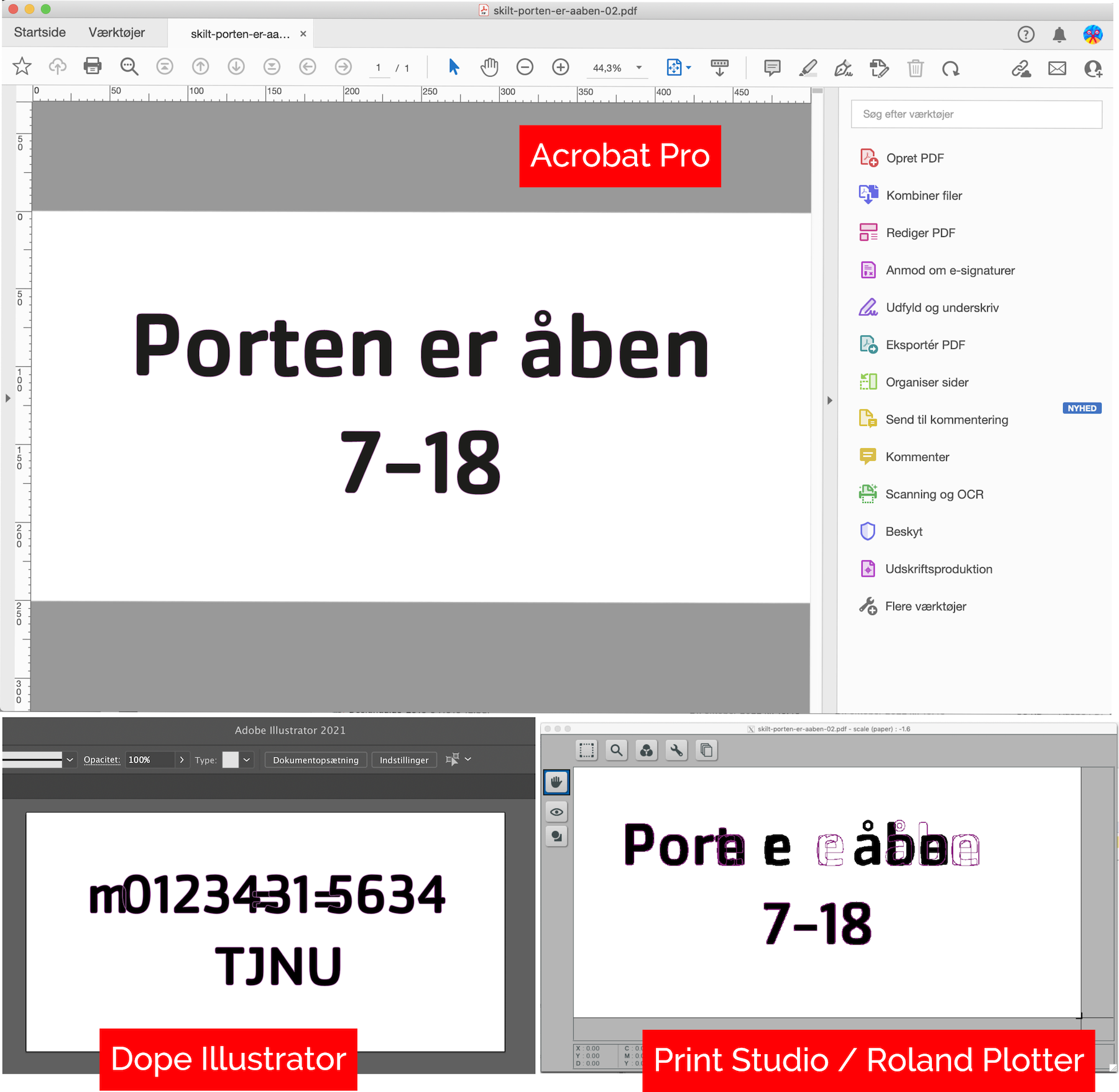Viewport: 1119px width, 1092px height.
Task: Click the Print icon in Acrobat toolbar
Action: point(93,66)
